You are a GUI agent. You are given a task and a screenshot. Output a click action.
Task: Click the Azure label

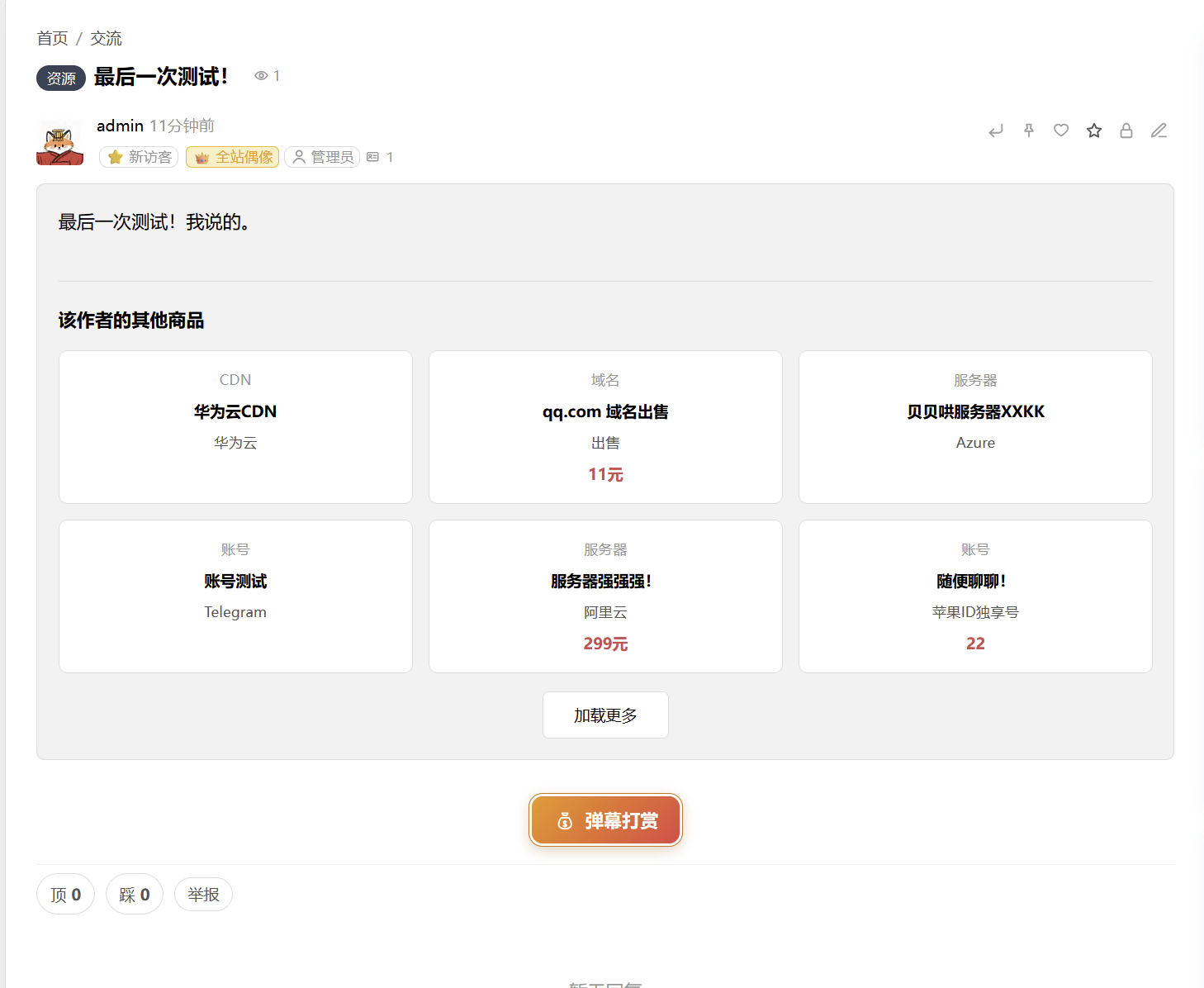[975, 443]
